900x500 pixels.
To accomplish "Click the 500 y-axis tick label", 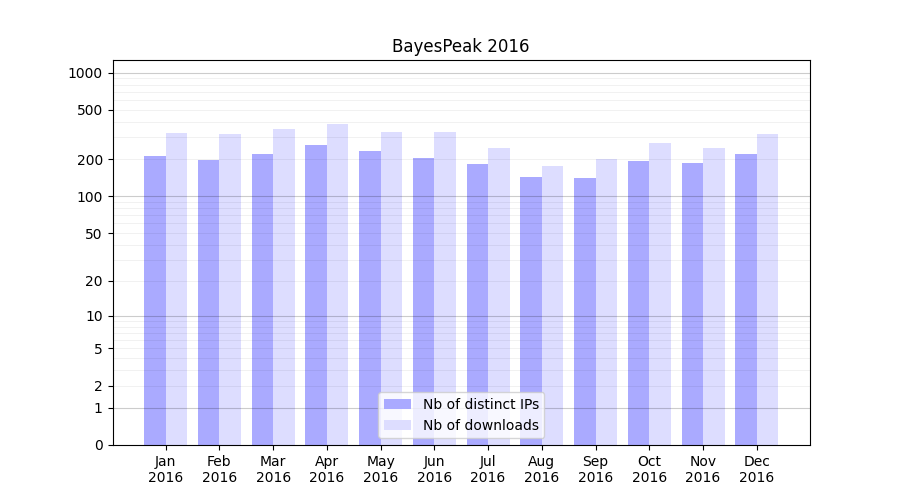I will click(x=91, y=110).
